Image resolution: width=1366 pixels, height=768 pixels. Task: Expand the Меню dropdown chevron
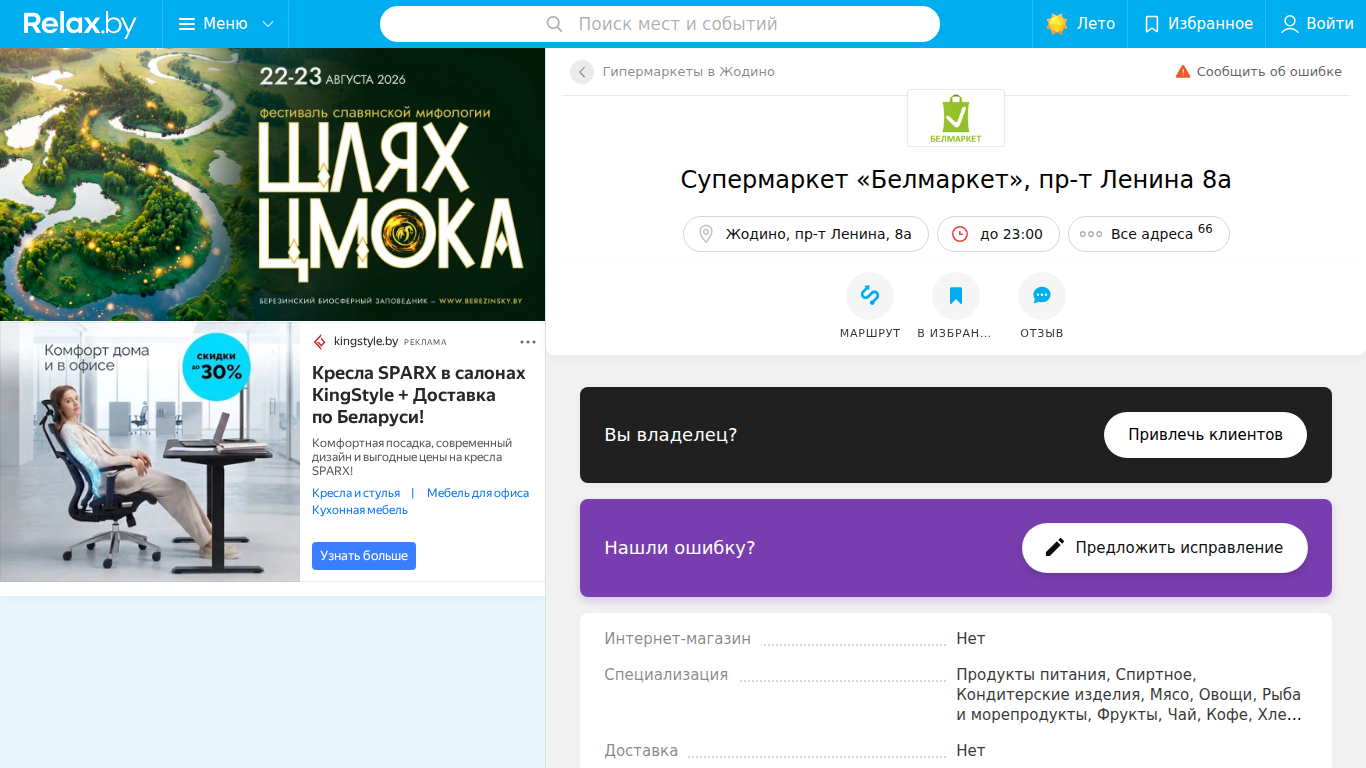(267, 24)
